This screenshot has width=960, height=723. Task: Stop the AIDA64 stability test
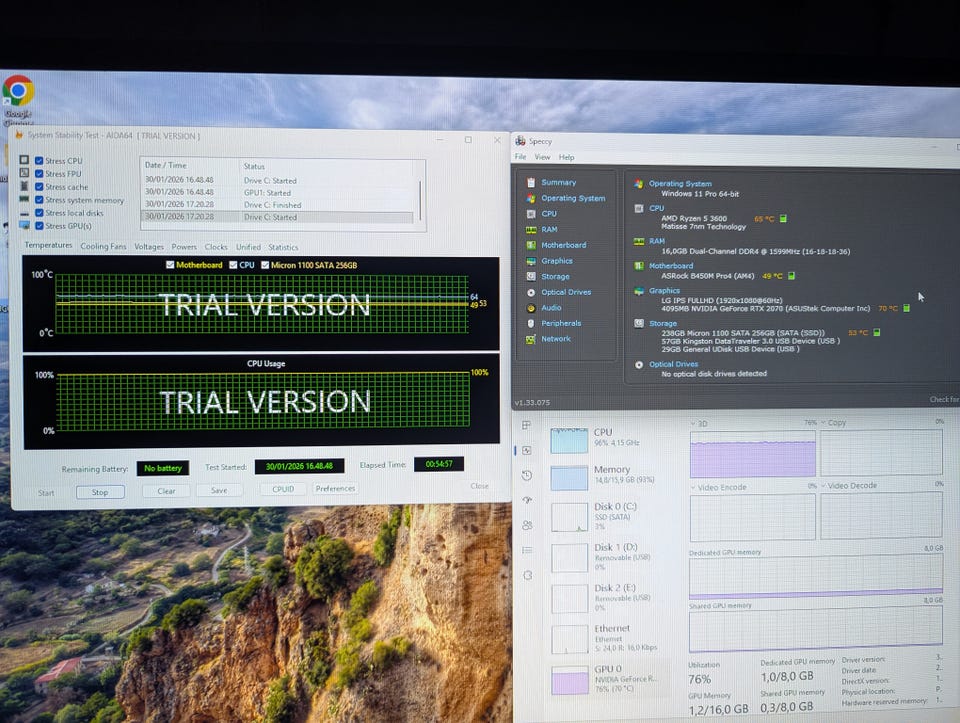[100, 492]
